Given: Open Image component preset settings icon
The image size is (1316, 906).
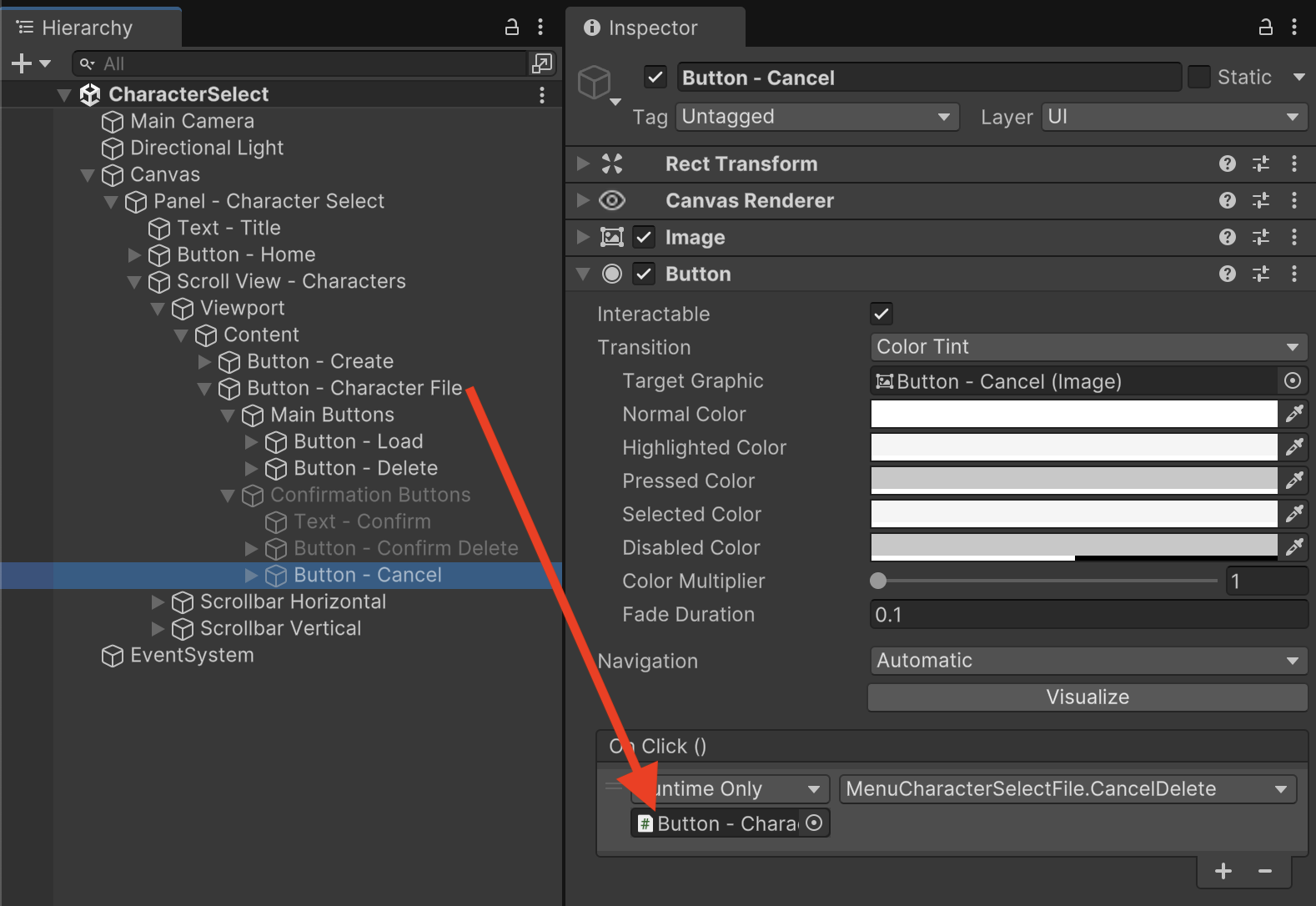Looking at the screenshot, I should coord(1260,238).
